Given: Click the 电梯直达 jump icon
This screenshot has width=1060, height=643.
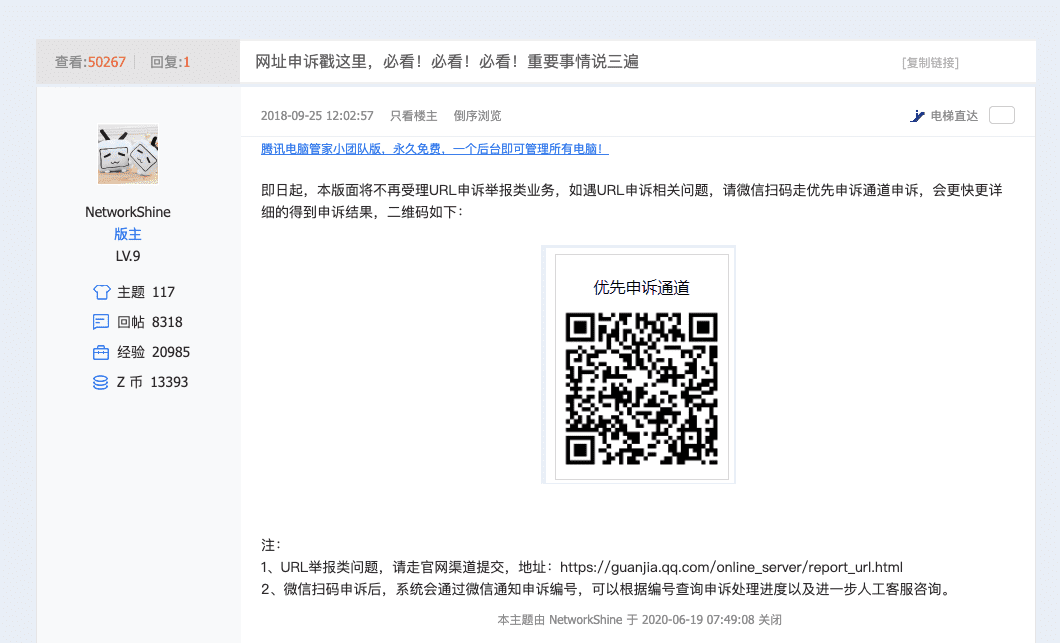Looking at the screenshot, I should [x=917, y=116].
